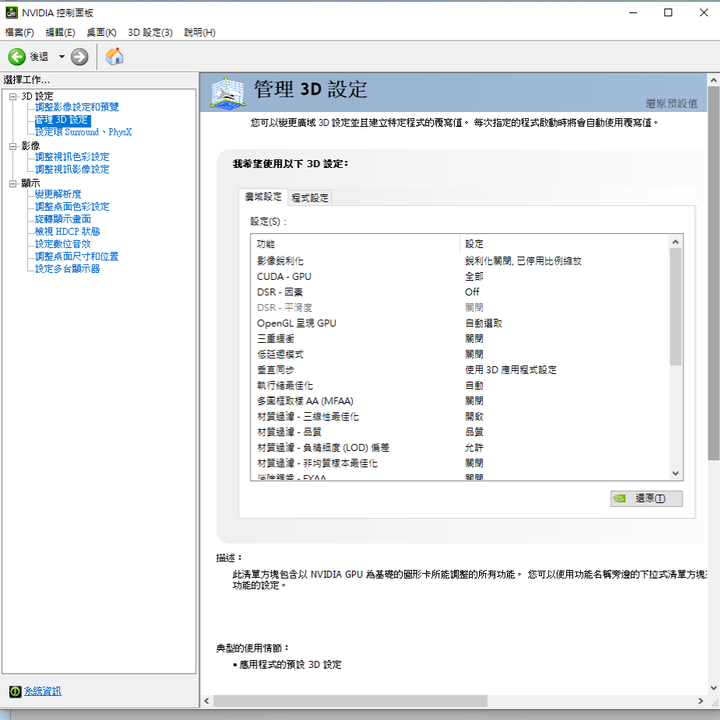Viewport: 720px width, 720px height.
Task: Click the horizontal scrollbar left arrow
Action: click(x=207, y=701)
